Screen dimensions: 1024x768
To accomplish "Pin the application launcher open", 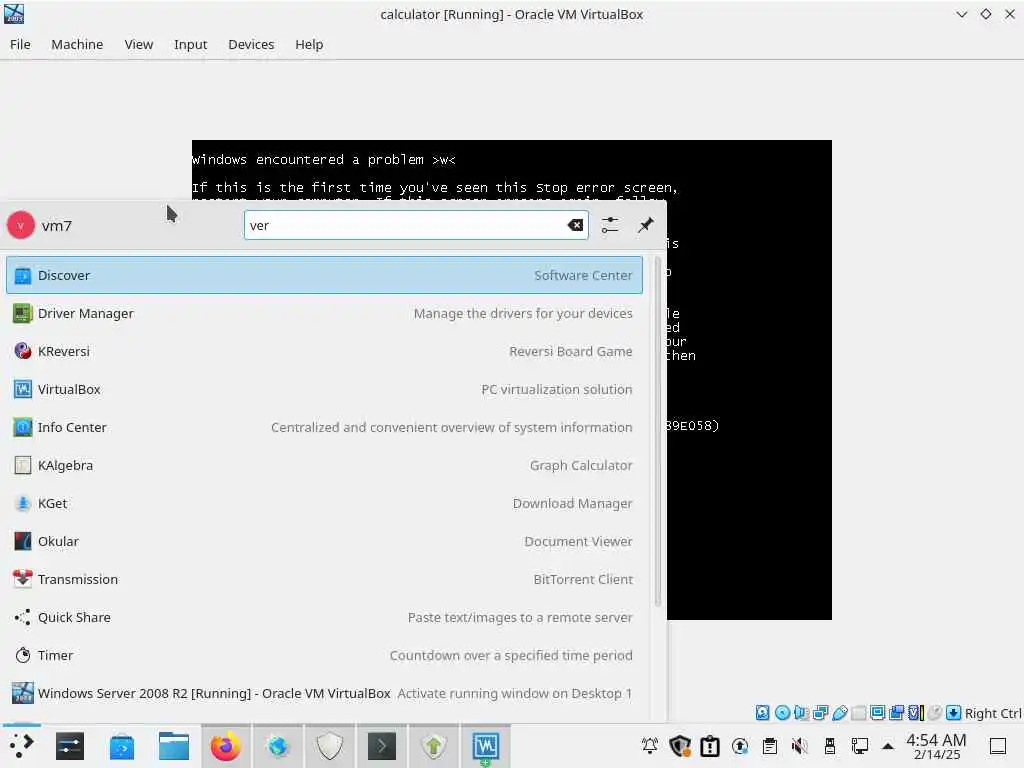I will [x=645, y=225].
